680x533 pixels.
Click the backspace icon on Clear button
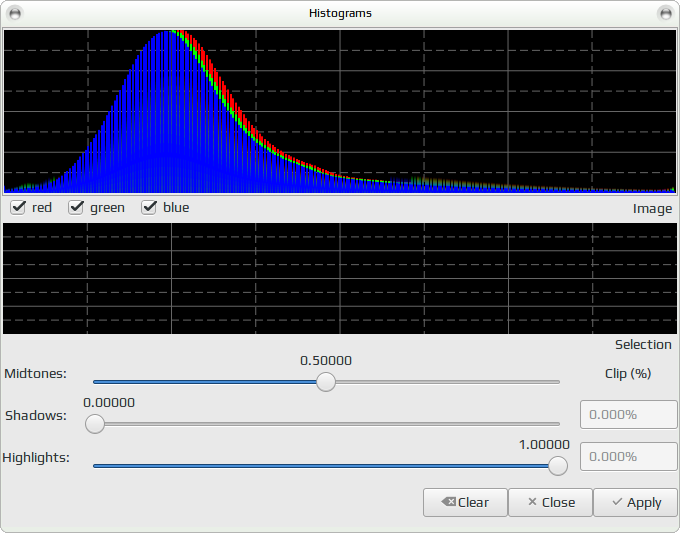click(x=448, y=502)
